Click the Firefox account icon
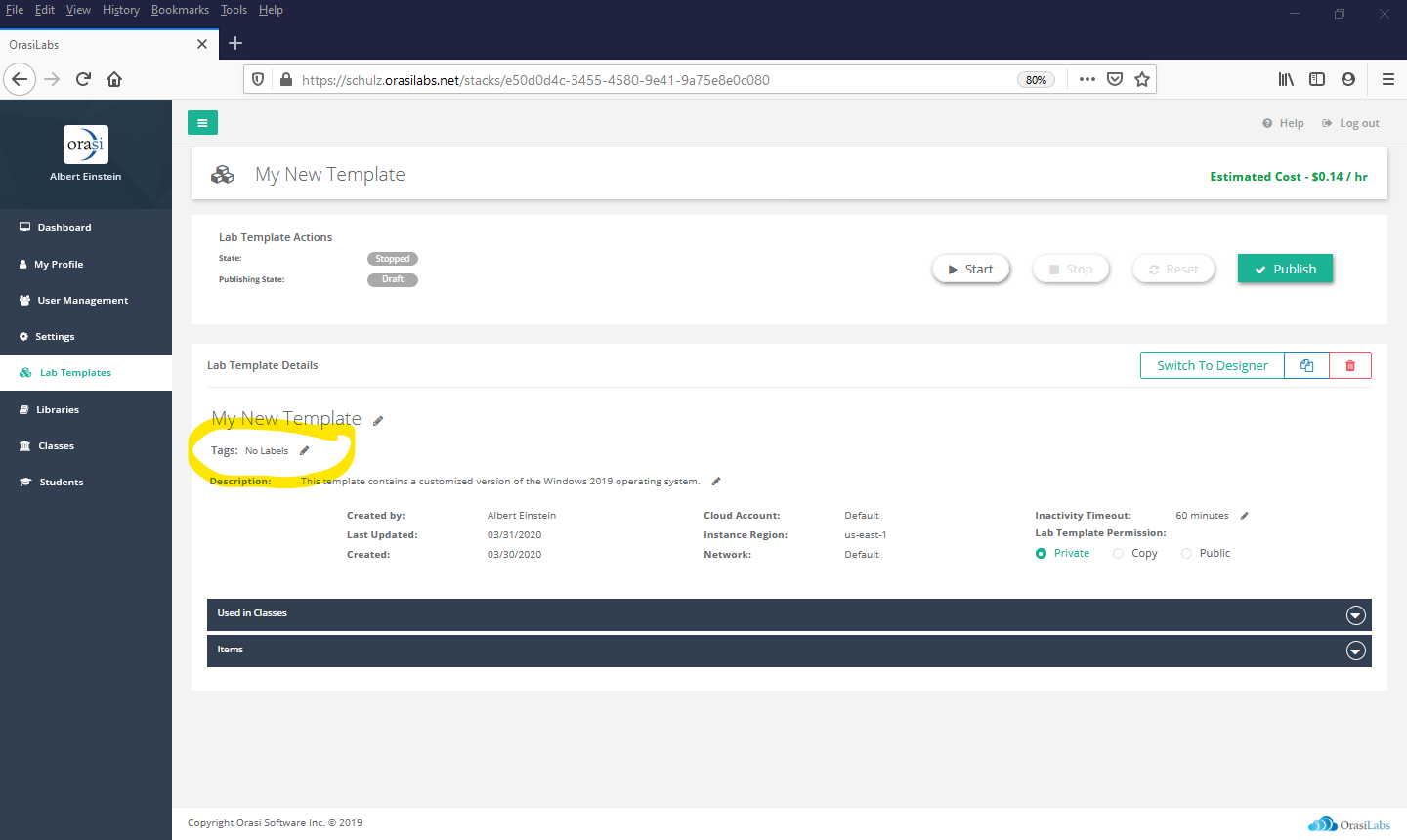 click(x=1348, y=79)
